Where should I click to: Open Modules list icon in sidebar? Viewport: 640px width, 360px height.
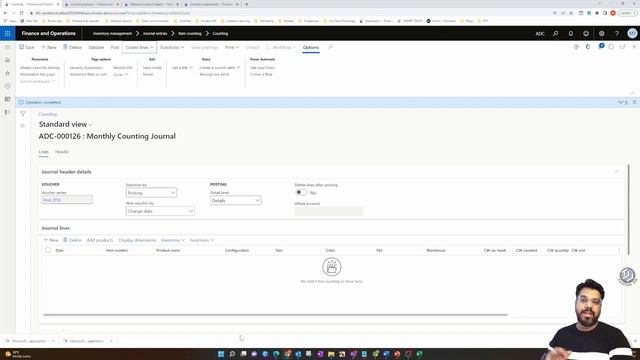[7, 112]
